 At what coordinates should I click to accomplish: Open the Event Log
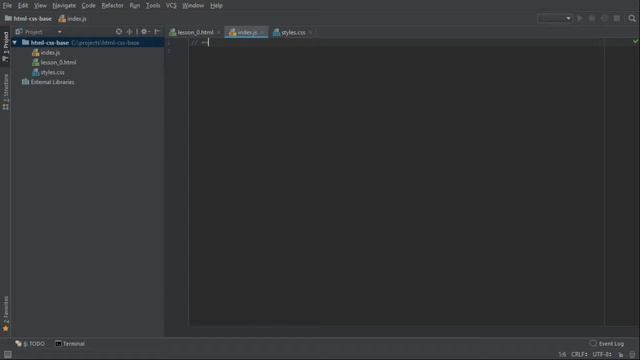607,344
